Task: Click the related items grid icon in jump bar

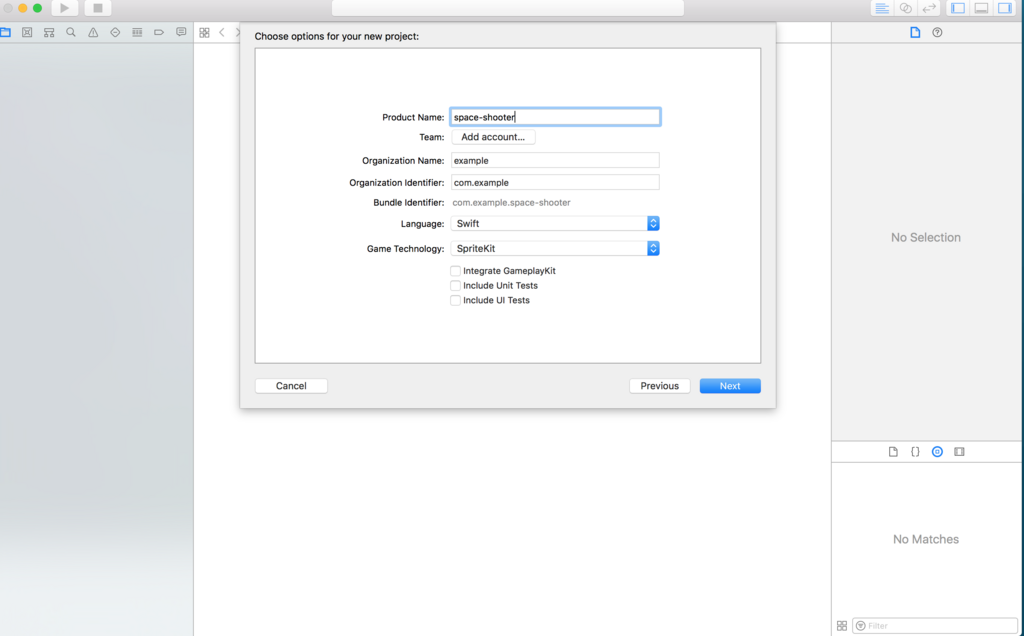Action: pos(204,33)
